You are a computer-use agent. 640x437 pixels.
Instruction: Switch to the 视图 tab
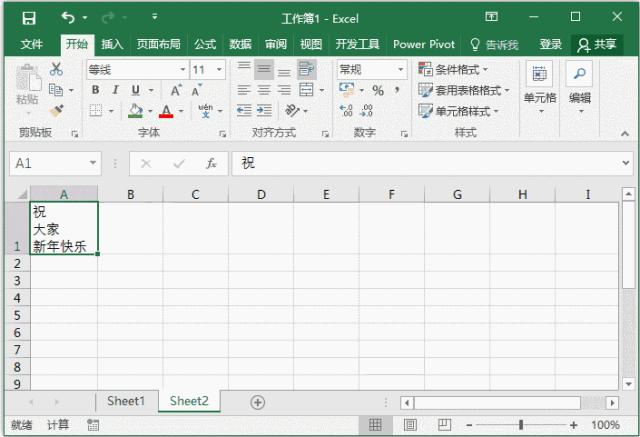[x=311, y=44]
